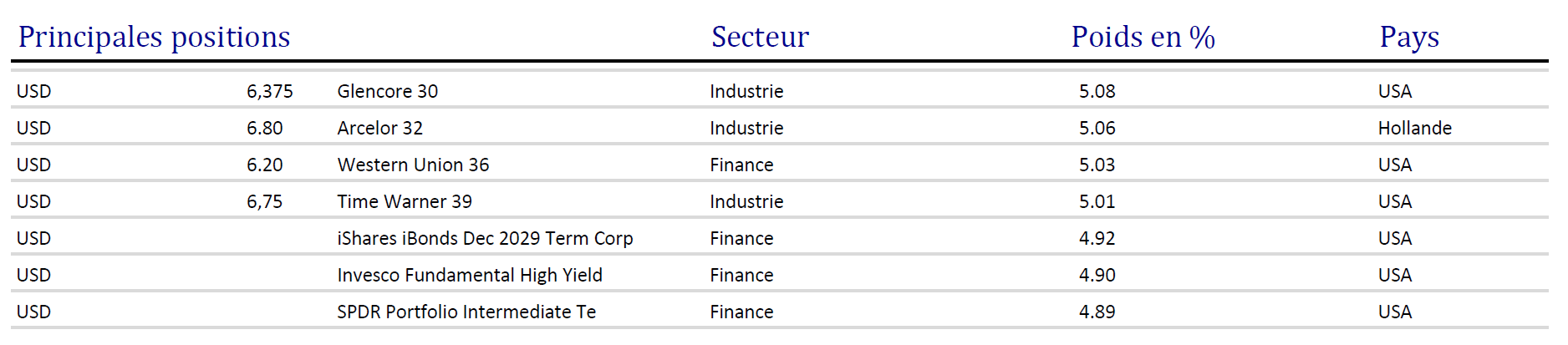Screen dimensions: 1568x345
Task: Select the 6.20 coupon for Western Union
Action: (x=264, y=165)
